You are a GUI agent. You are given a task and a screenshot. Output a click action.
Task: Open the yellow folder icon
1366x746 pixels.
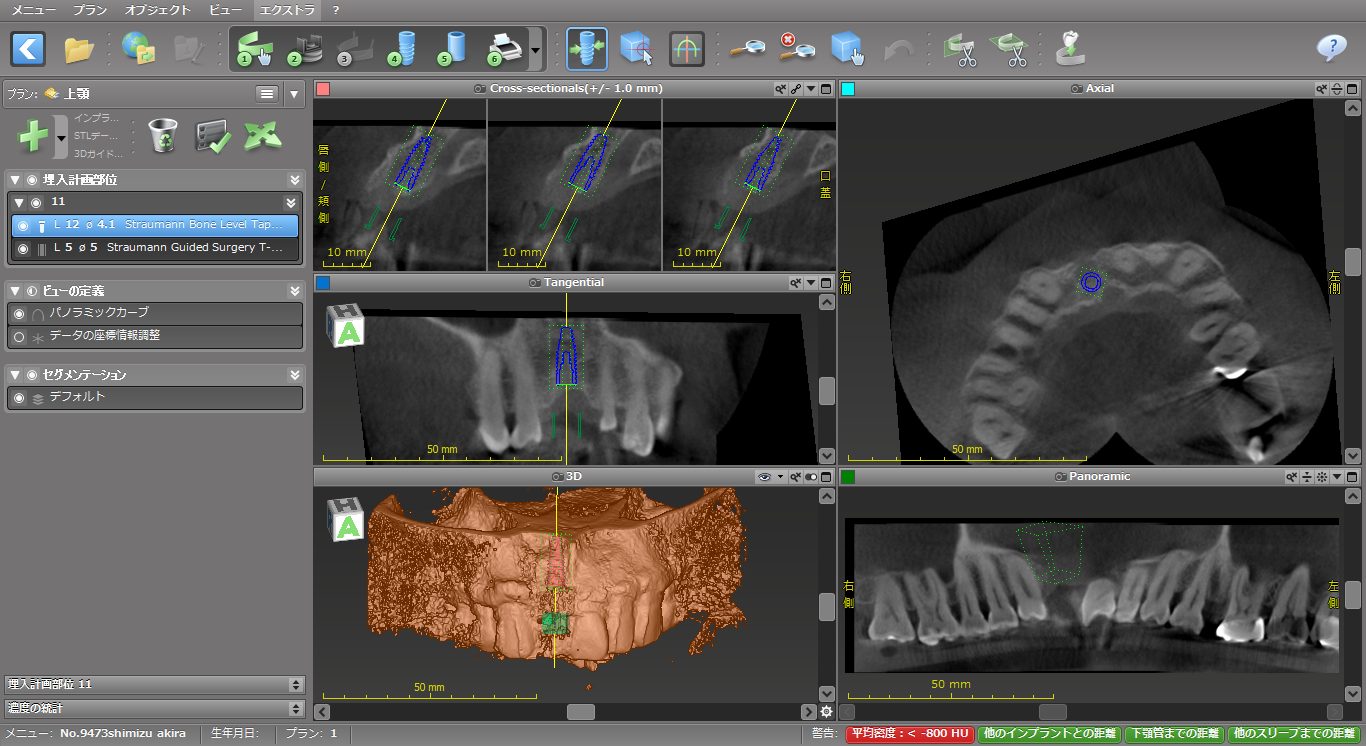coord(79,49)
